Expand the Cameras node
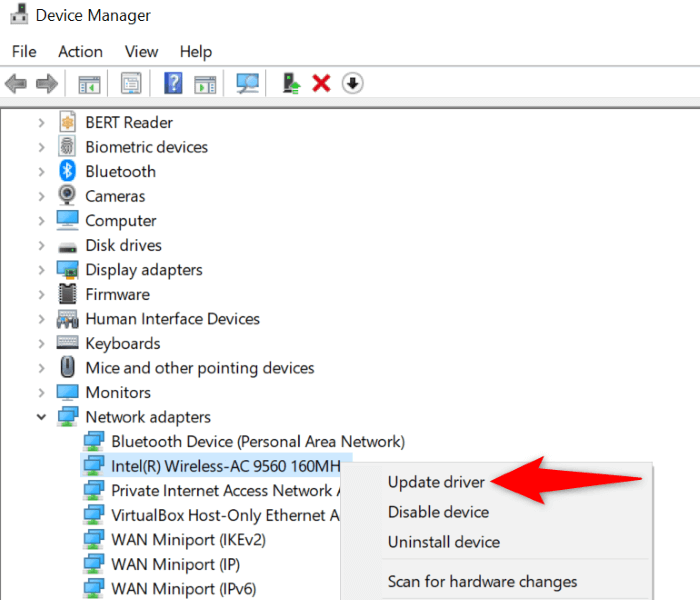 click(41, 196)
